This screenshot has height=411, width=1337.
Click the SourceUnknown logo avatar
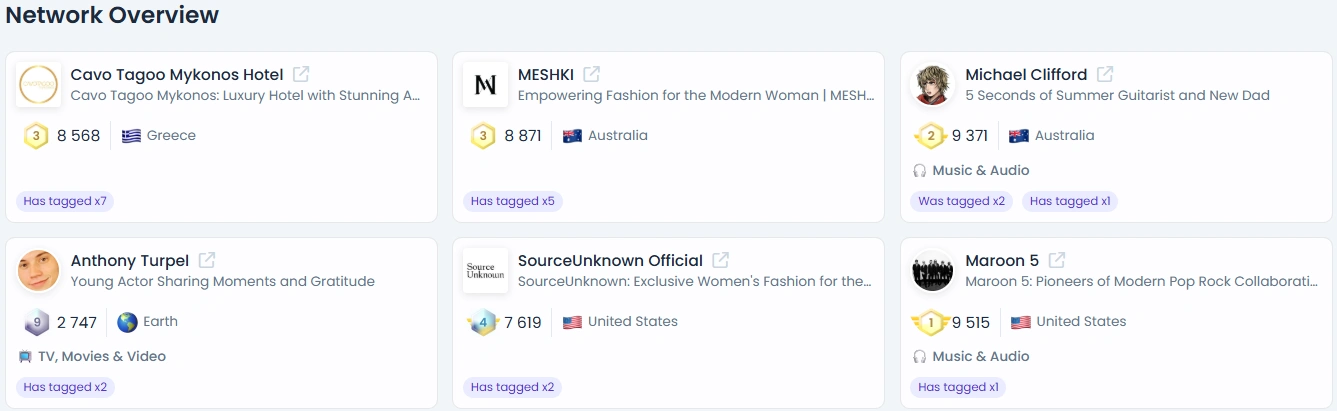point(486,270)
